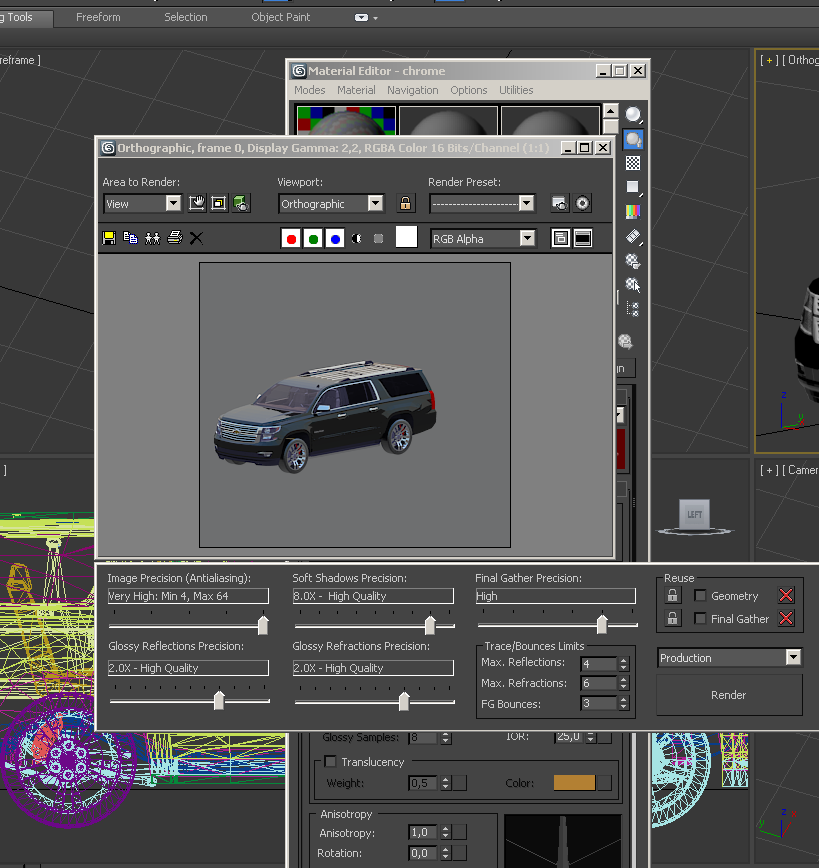Click the Edit Region hand icon
Image resolution: width=819 pixels, height=868 pixels.
coord(197,203)
